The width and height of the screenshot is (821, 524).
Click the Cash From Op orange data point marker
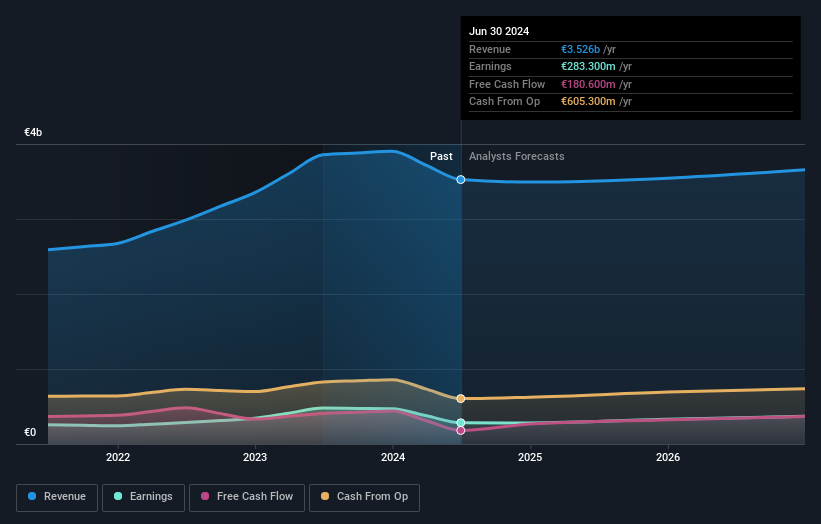(461, 399)
